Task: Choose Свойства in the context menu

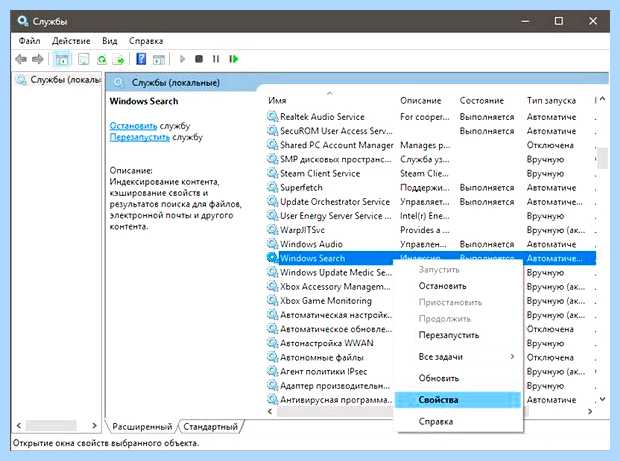Action: tap(458, 400)
